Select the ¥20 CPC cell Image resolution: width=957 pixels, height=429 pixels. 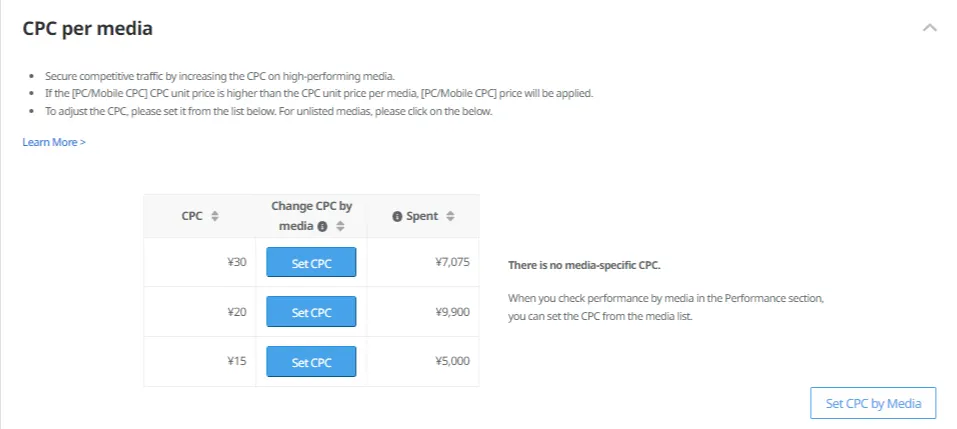[235, 312]
